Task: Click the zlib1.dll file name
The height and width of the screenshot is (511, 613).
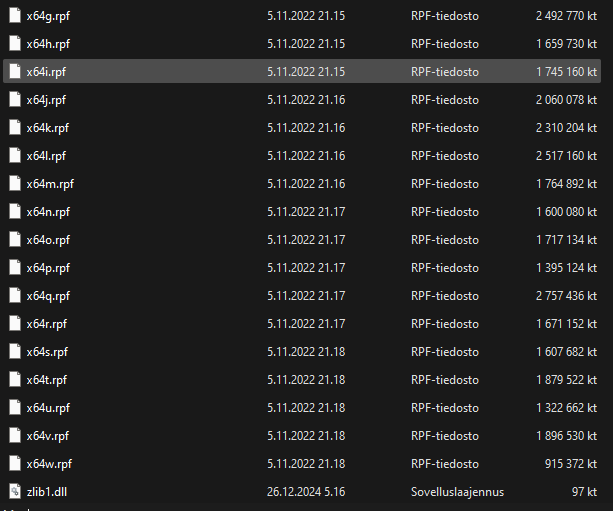Action: coord(46,491)
